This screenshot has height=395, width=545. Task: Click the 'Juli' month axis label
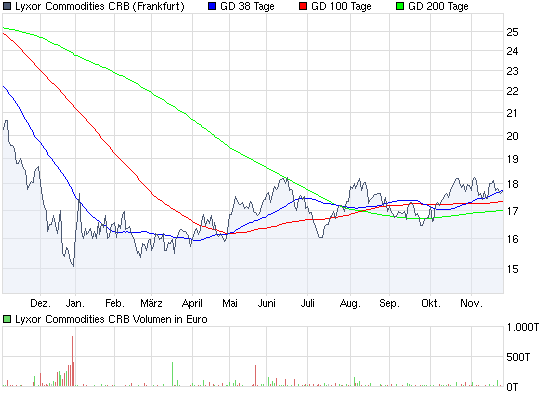pyautogui.click(x=308, y=303)
